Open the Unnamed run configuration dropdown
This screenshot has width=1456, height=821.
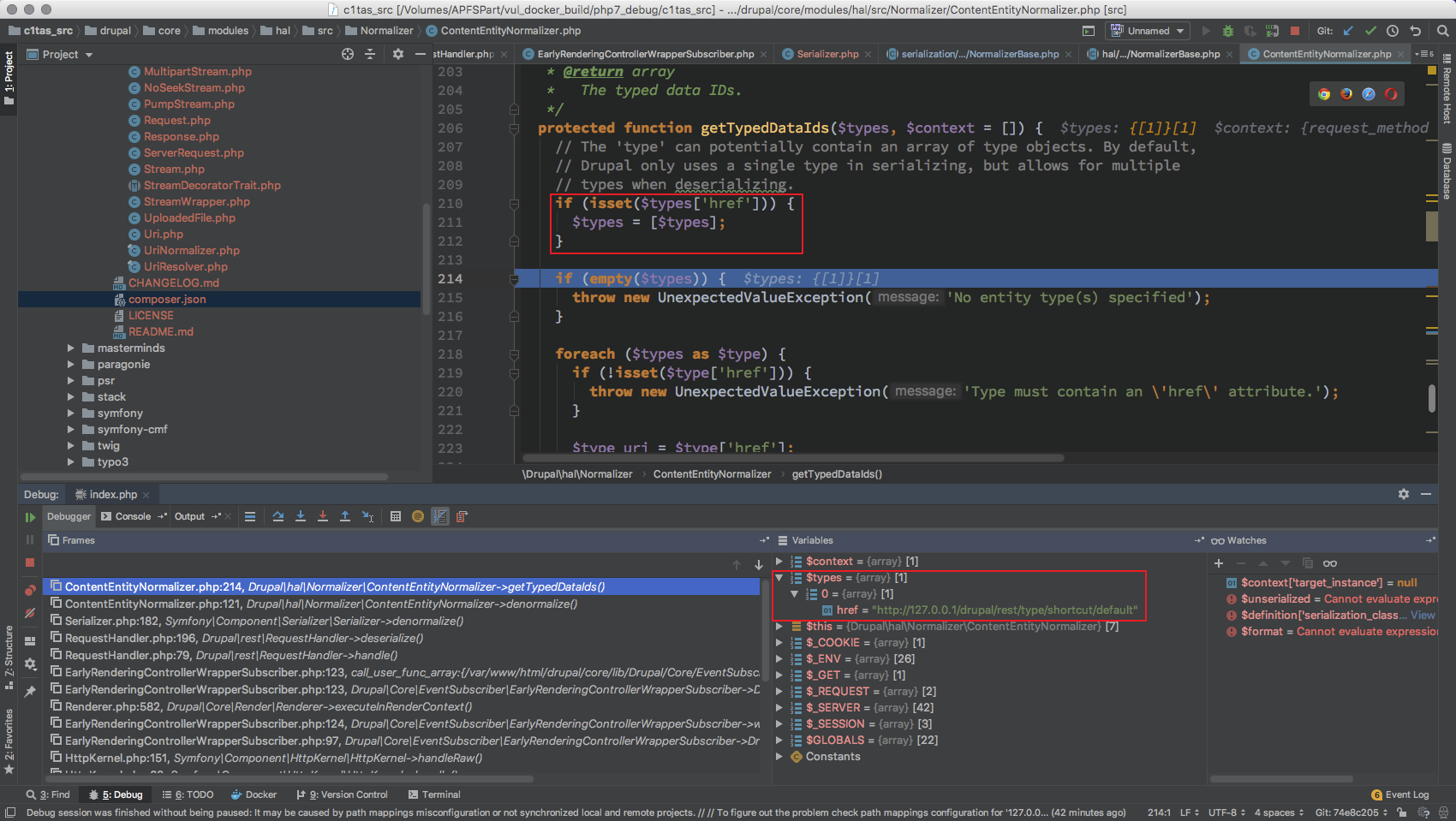1148,31
